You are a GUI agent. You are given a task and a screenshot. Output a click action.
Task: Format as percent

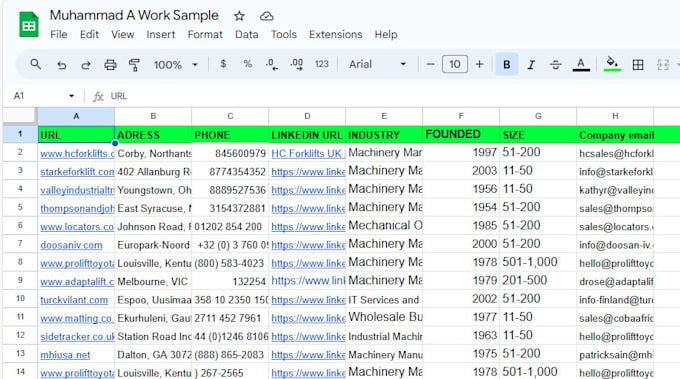coord(248,64)
